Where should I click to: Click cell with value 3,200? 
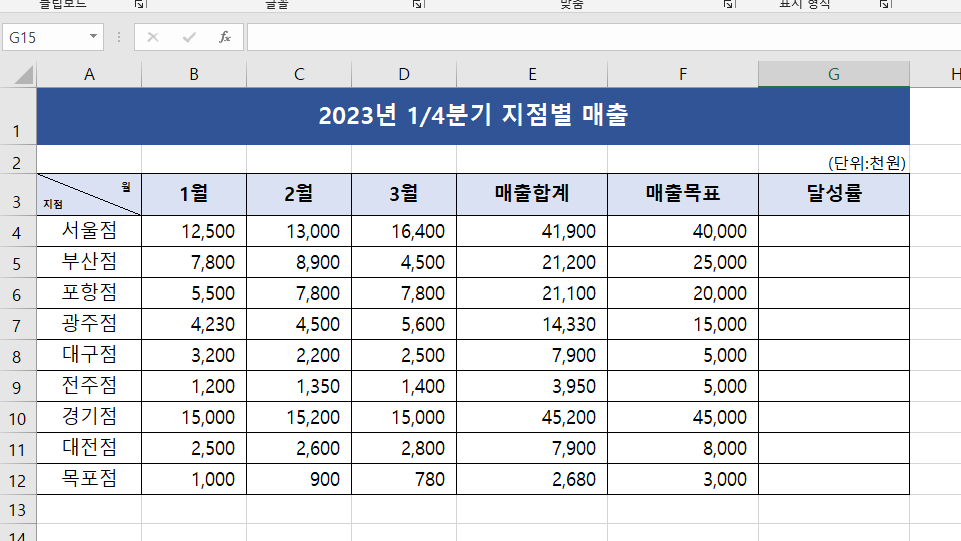[x=194, y=355]
